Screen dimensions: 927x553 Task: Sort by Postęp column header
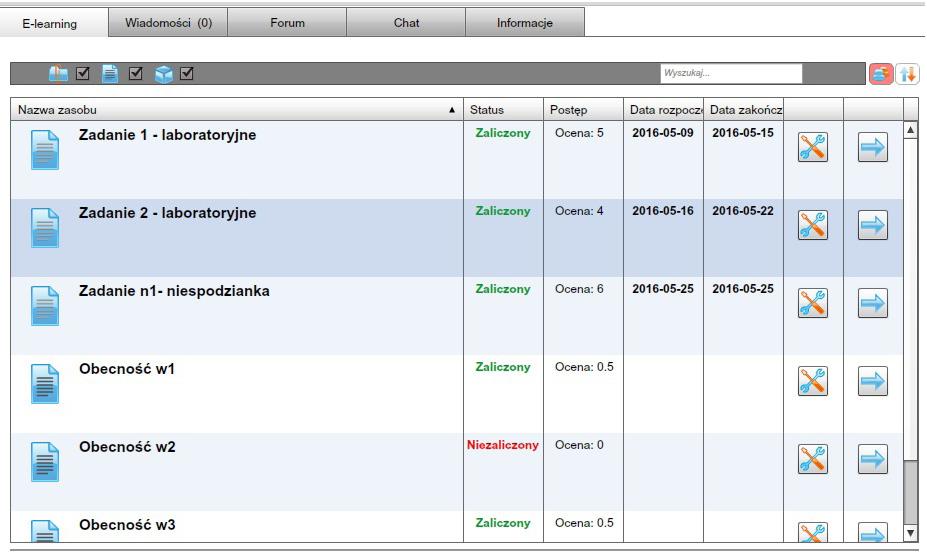click(x=583, y=109)
